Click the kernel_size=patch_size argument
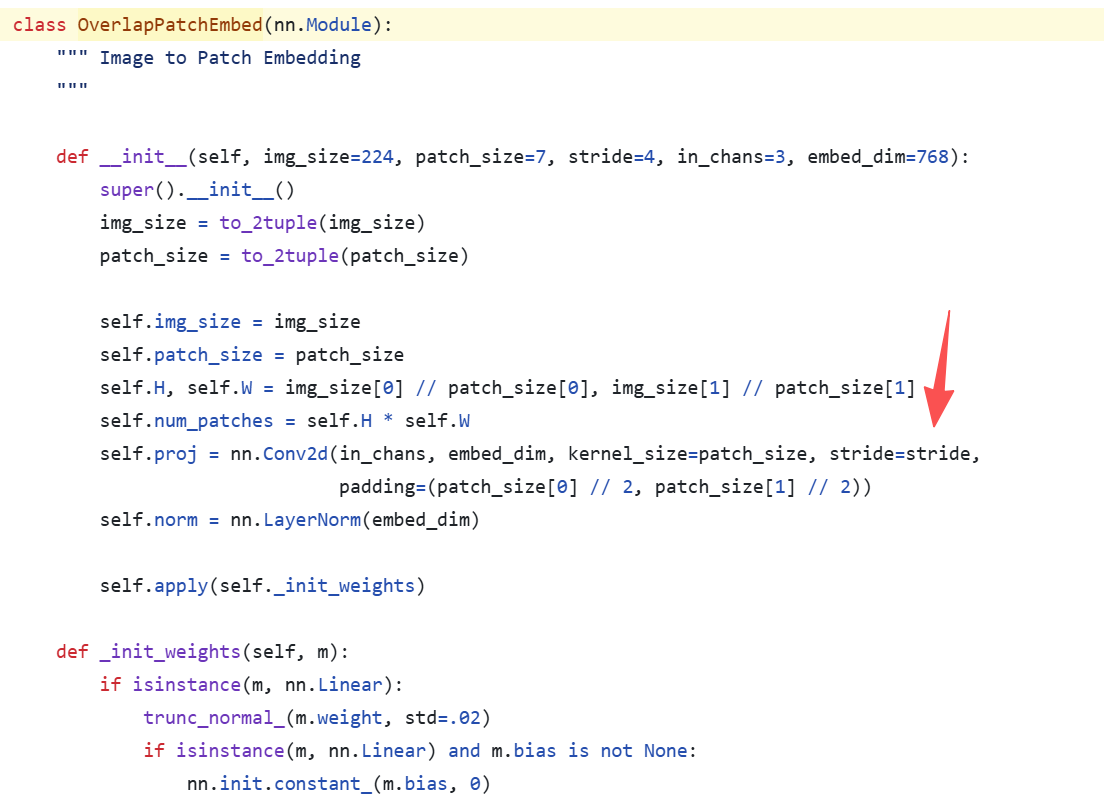 pos(687,454)
